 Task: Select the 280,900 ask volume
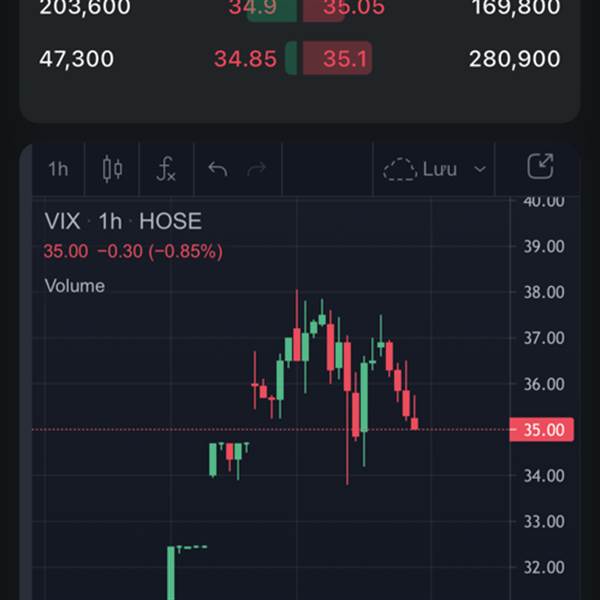pyautogui.click(x=515, y=59)
